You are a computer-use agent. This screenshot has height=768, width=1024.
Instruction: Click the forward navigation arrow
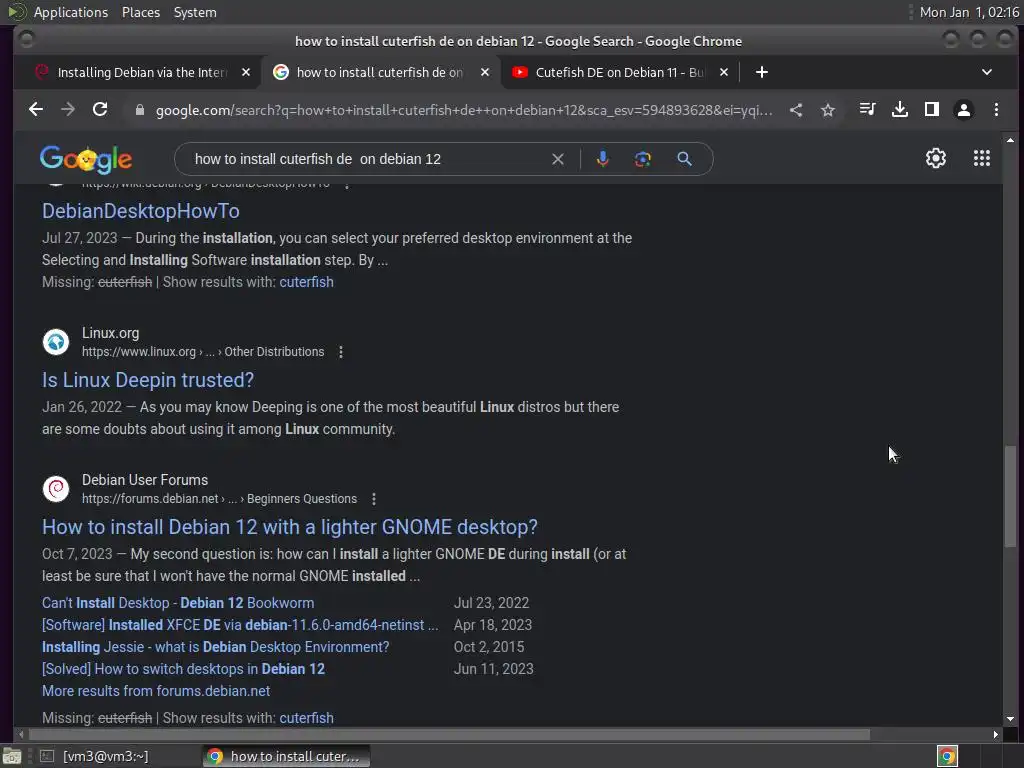tap(68, 110)
